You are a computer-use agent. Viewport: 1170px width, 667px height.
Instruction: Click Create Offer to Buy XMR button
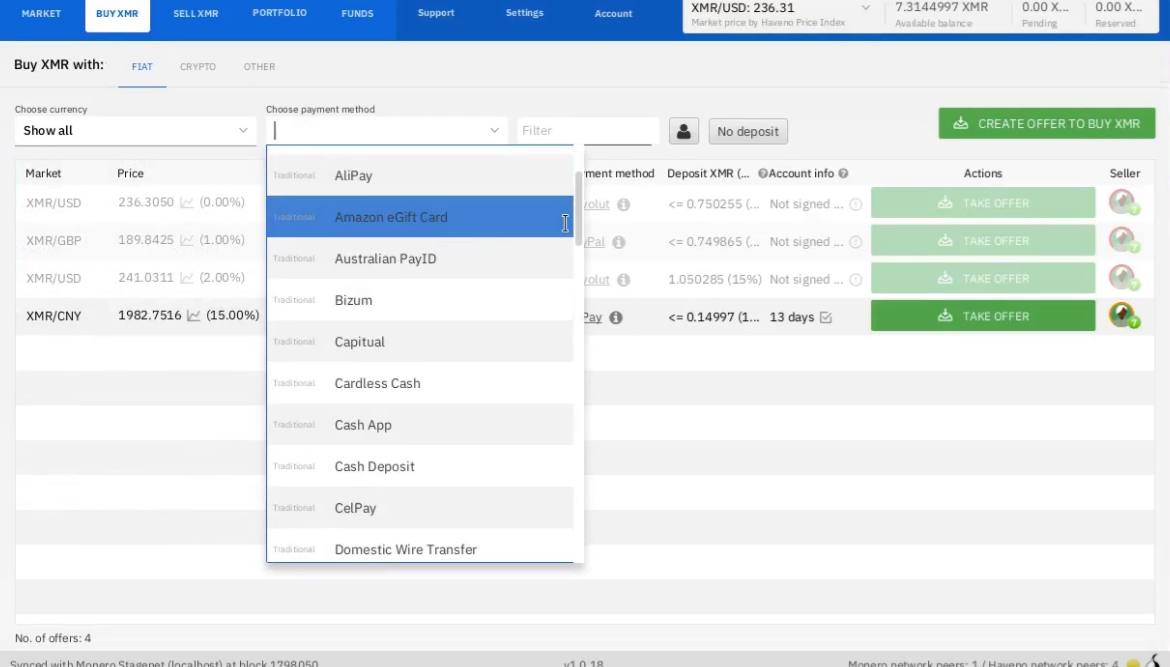coord(1046,124)
